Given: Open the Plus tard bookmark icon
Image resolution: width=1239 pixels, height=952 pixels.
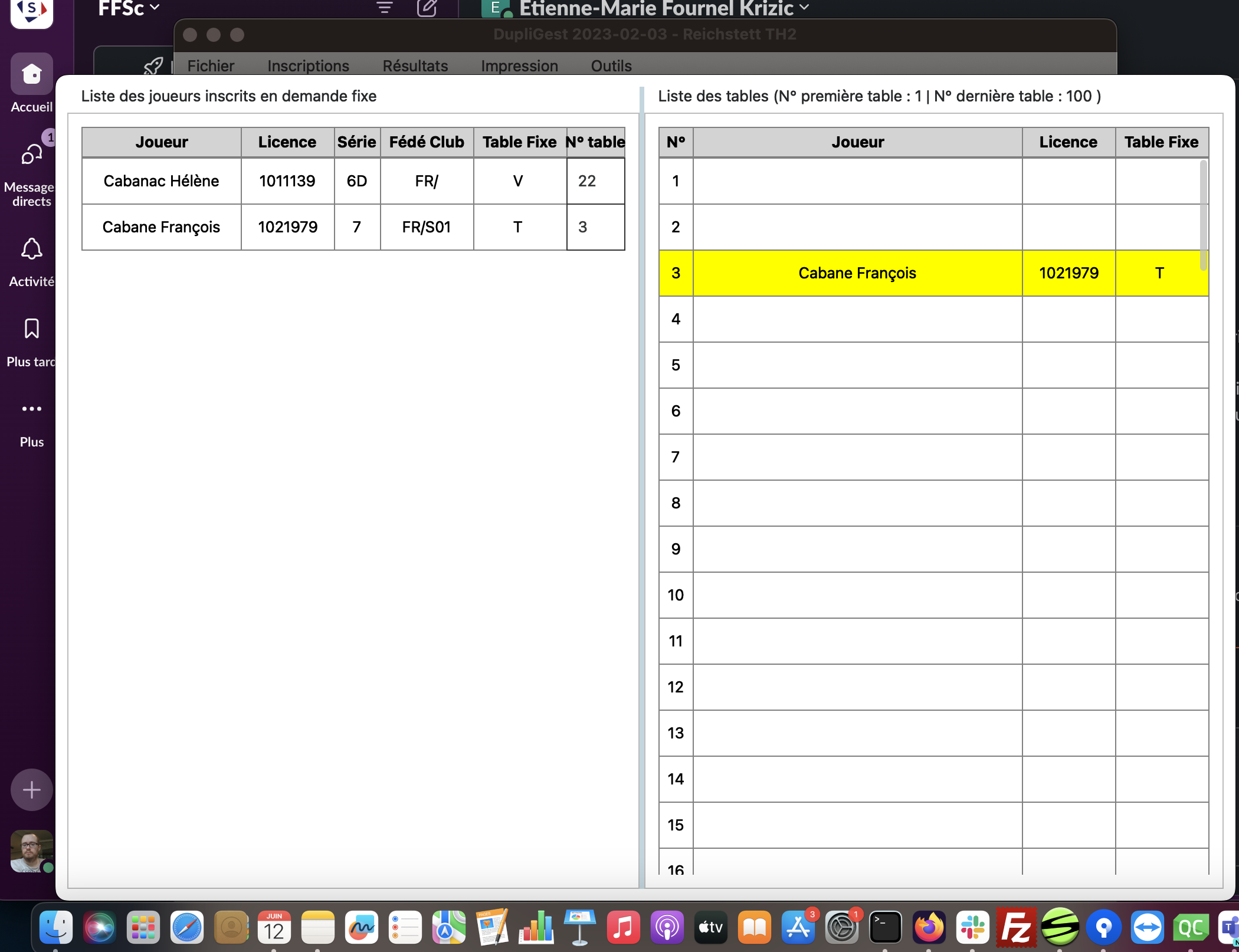Looking at the screenshot, I should click(x=31, y=329).
